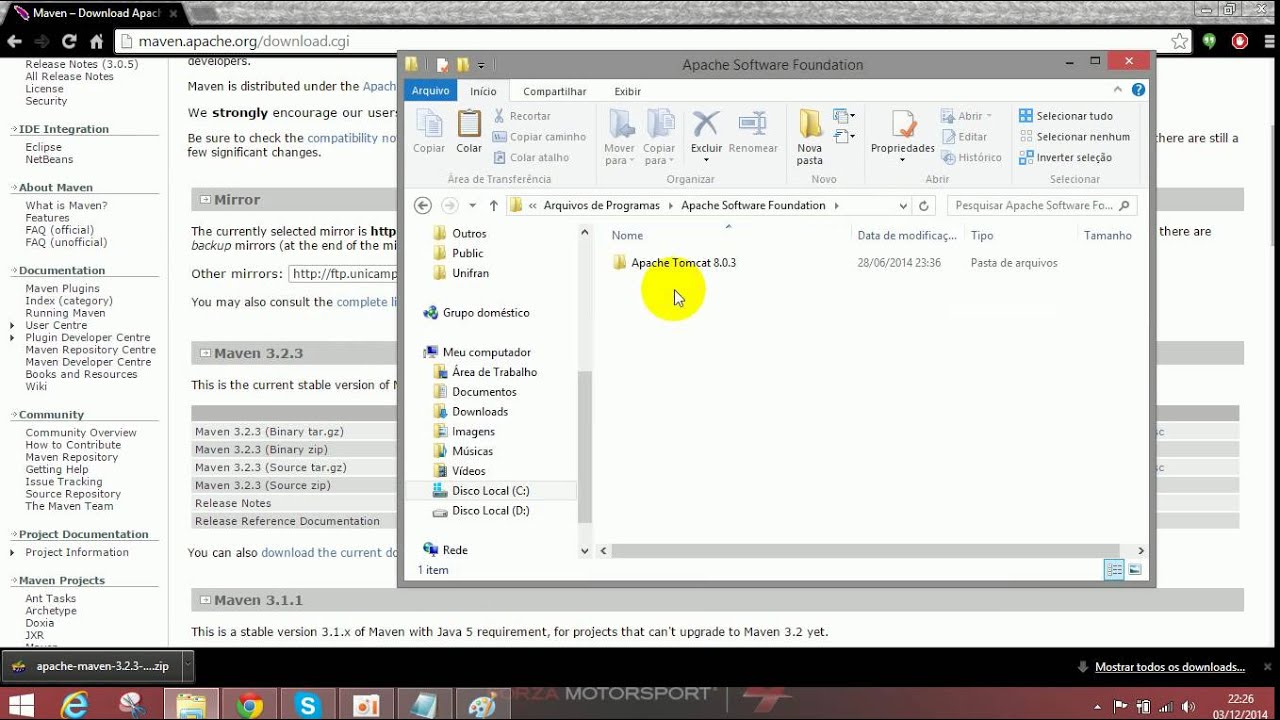1280x720 pixels.
Task: Click Copiar caminho in the ribbon
Action: 540,137
